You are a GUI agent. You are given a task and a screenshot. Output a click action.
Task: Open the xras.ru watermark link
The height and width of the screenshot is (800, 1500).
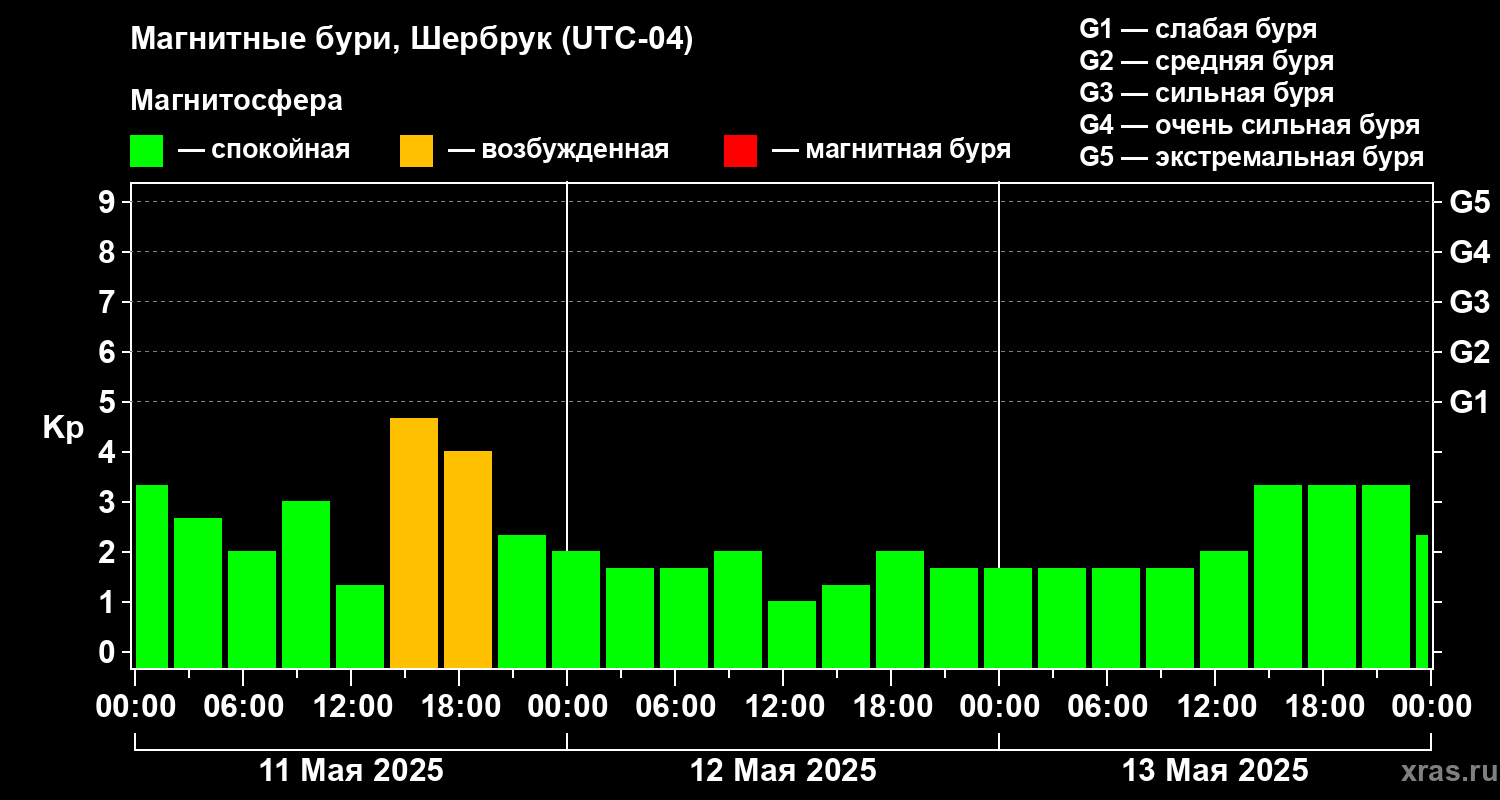click(x=1444, y=771)
